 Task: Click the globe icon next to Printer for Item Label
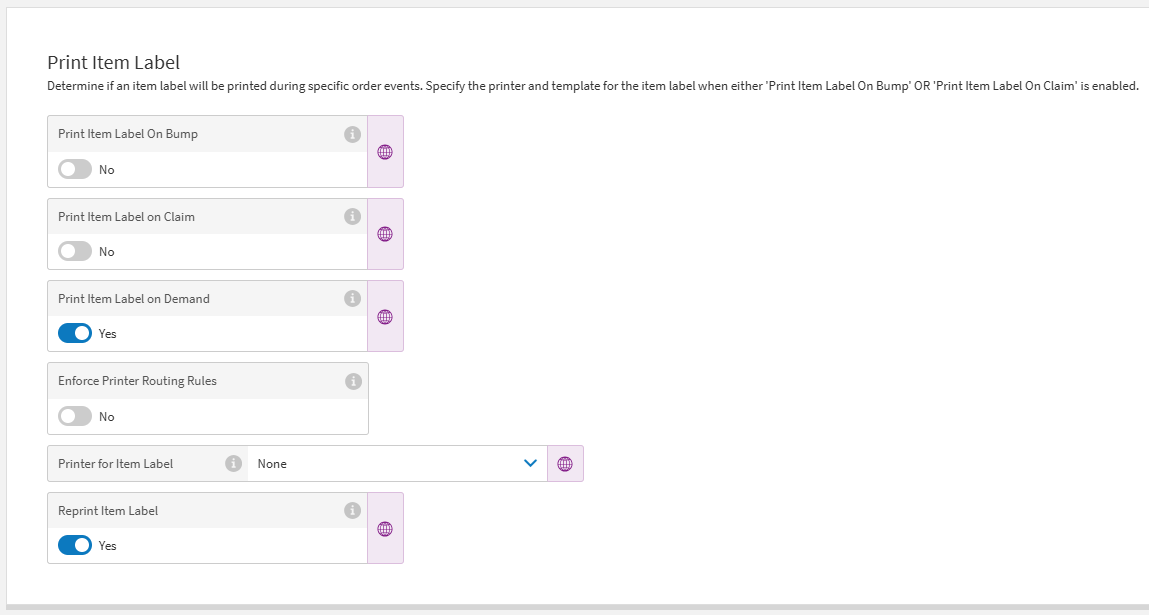point(565,463)
